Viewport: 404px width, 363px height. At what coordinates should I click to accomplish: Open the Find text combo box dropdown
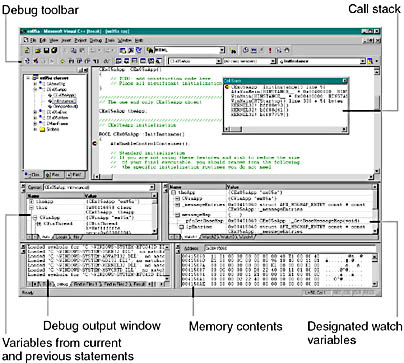(222, 51)
